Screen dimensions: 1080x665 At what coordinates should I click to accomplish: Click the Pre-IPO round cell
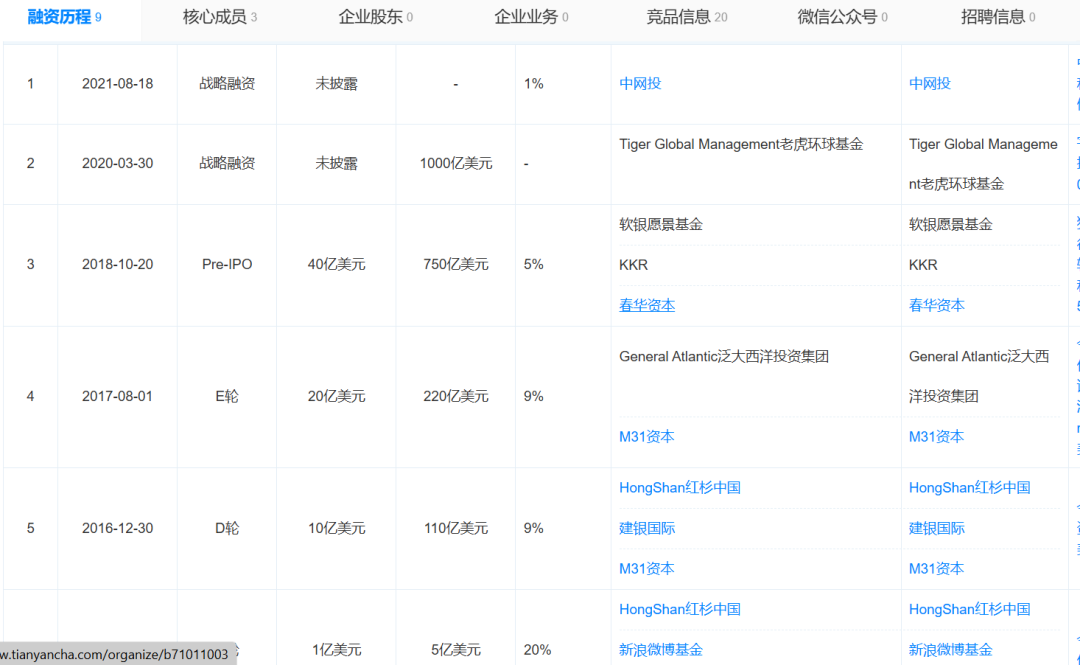point(227,264)
